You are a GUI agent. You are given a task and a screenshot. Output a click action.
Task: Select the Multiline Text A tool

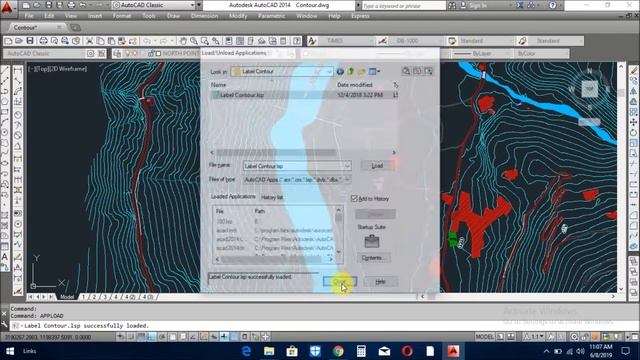pyautogui.click(x=5, y=257)
